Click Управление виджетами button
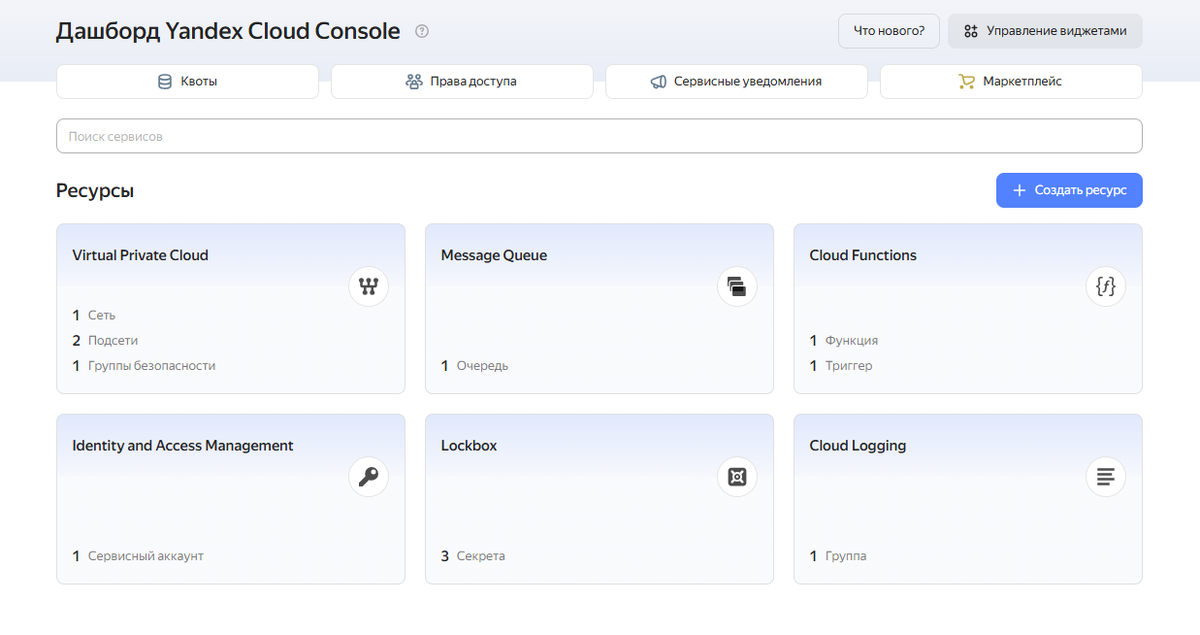Screen dimensions: 1200x635 point(1045,31)
